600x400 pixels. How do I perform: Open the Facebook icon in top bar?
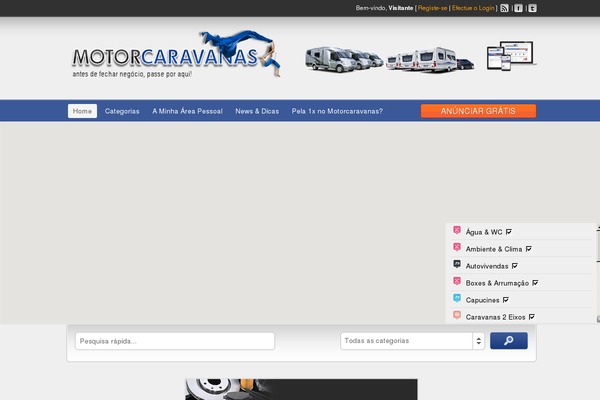[x=518, y=8]
